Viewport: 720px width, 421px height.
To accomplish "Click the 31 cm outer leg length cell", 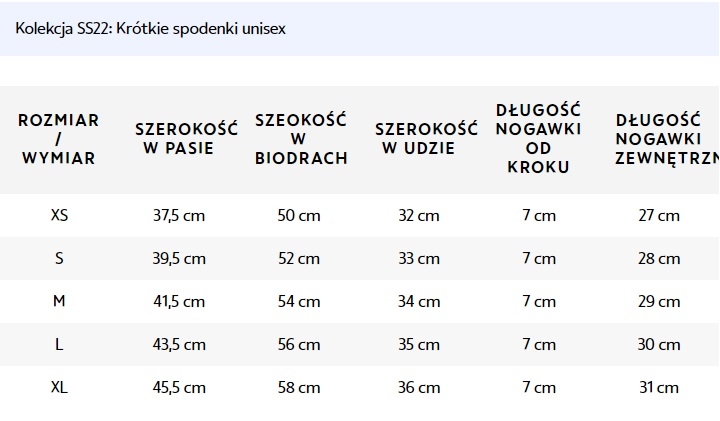I will coord(659,387).
